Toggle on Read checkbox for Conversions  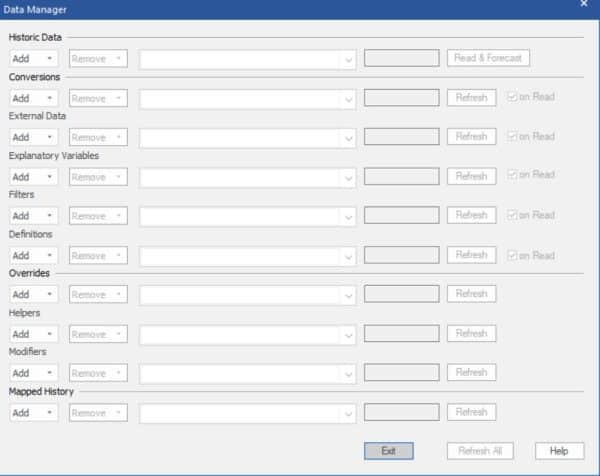(512, 97)
